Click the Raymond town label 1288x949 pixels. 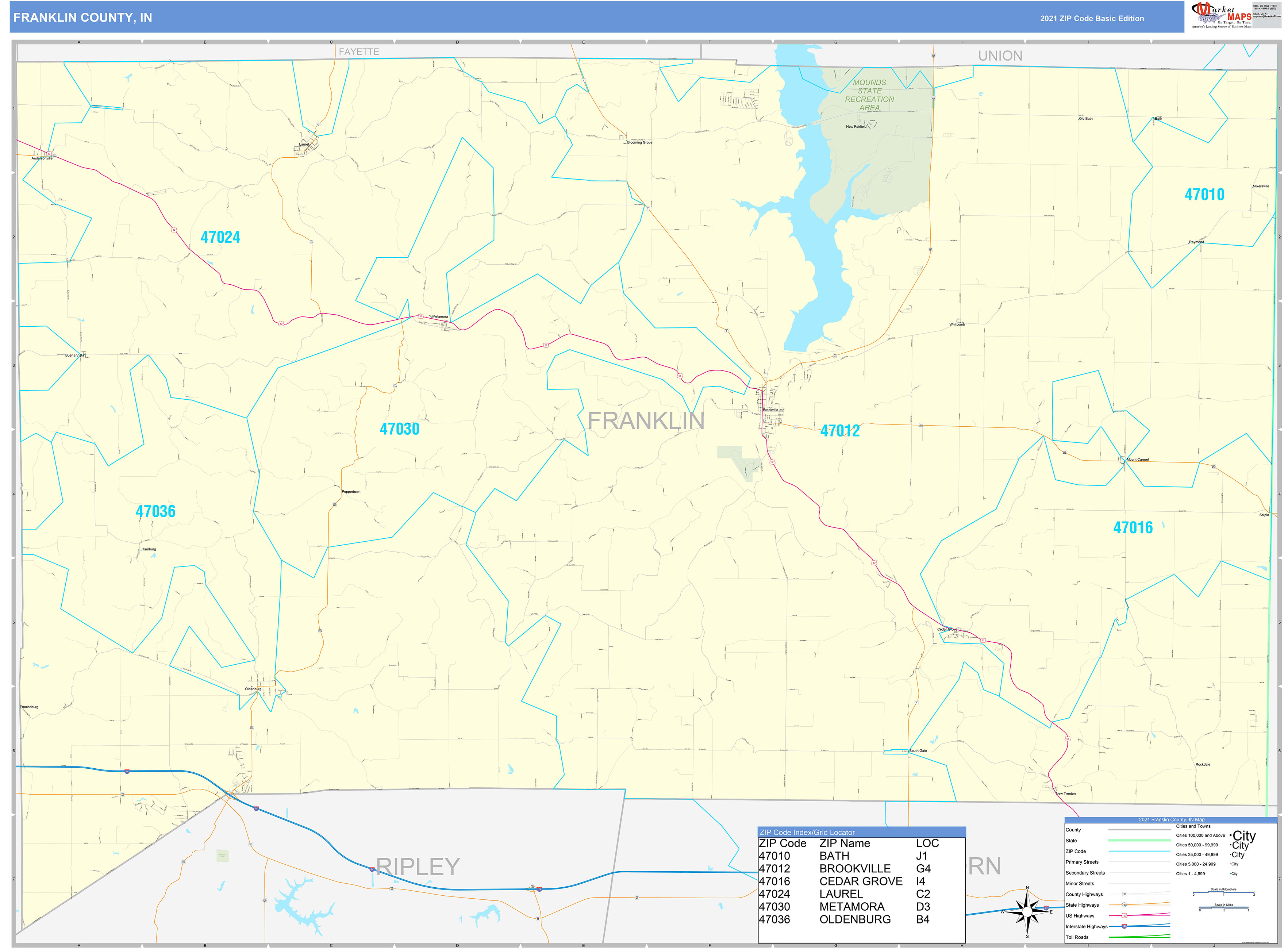tap(1197, 242)
